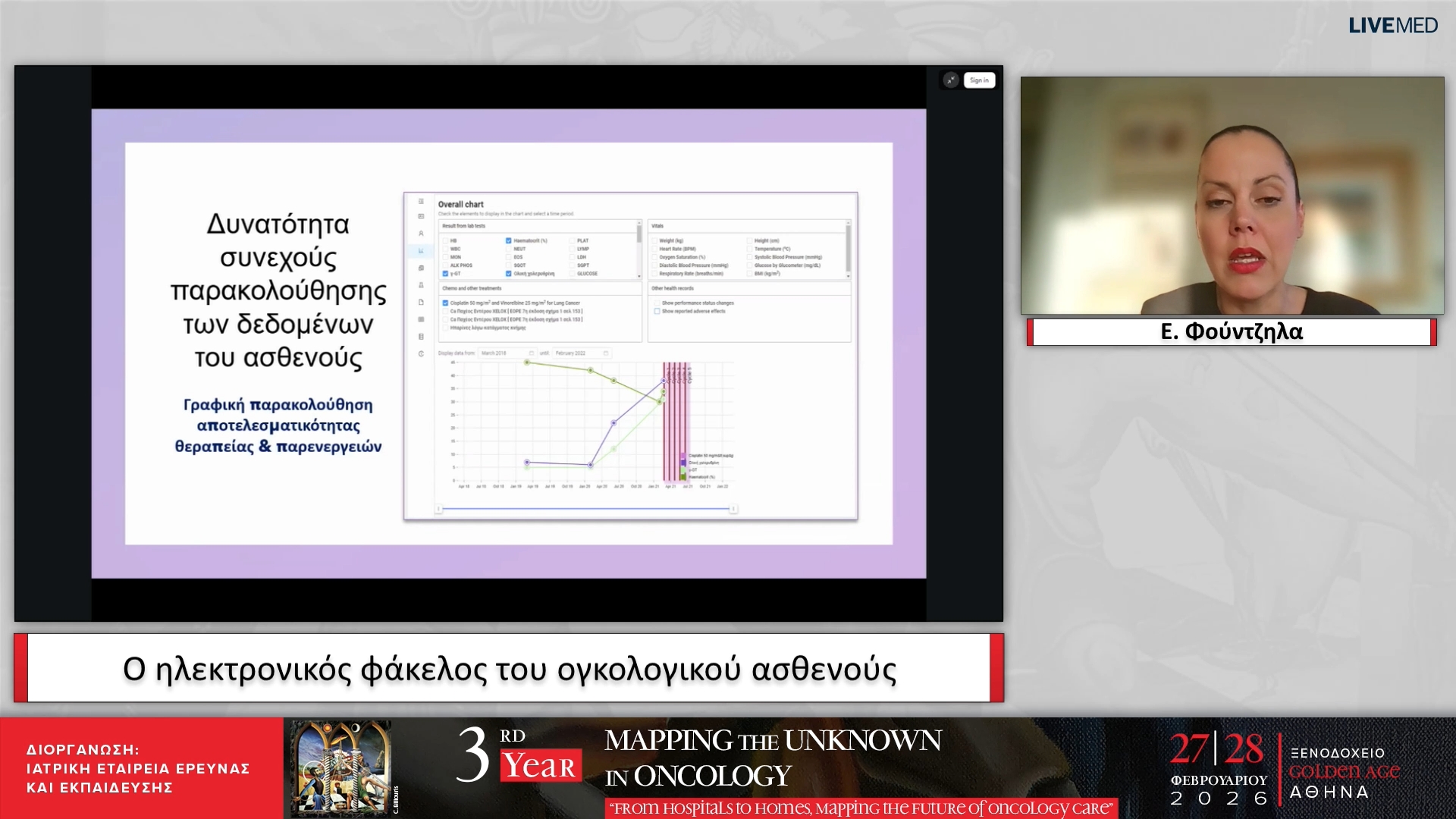Click the LIVEMED logo
This screenshot has width=1456, height=819.
click(x=1392, y=26)
